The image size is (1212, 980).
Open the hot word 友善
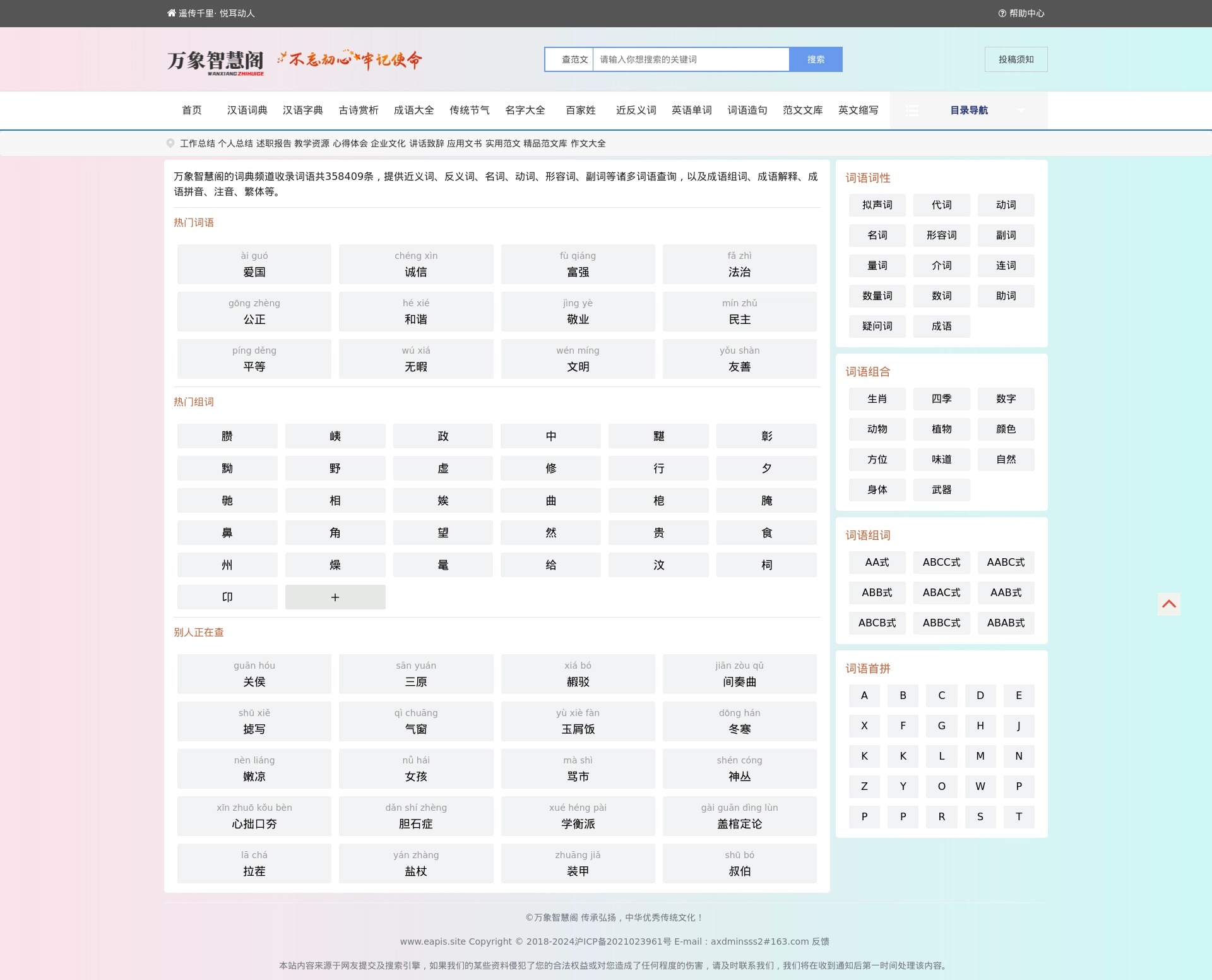point(740,359)
